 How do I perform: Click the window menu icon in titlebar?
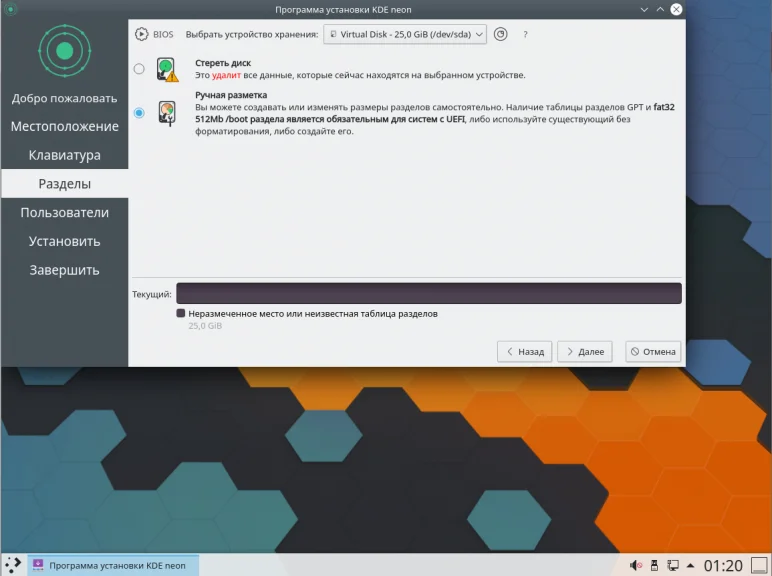(x=10, y=9)
